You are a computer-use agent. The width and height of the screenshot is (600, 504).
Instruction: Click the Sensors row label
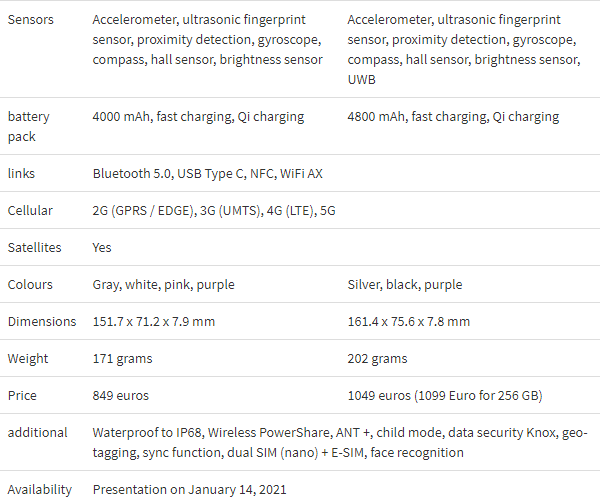coord(31,20)
